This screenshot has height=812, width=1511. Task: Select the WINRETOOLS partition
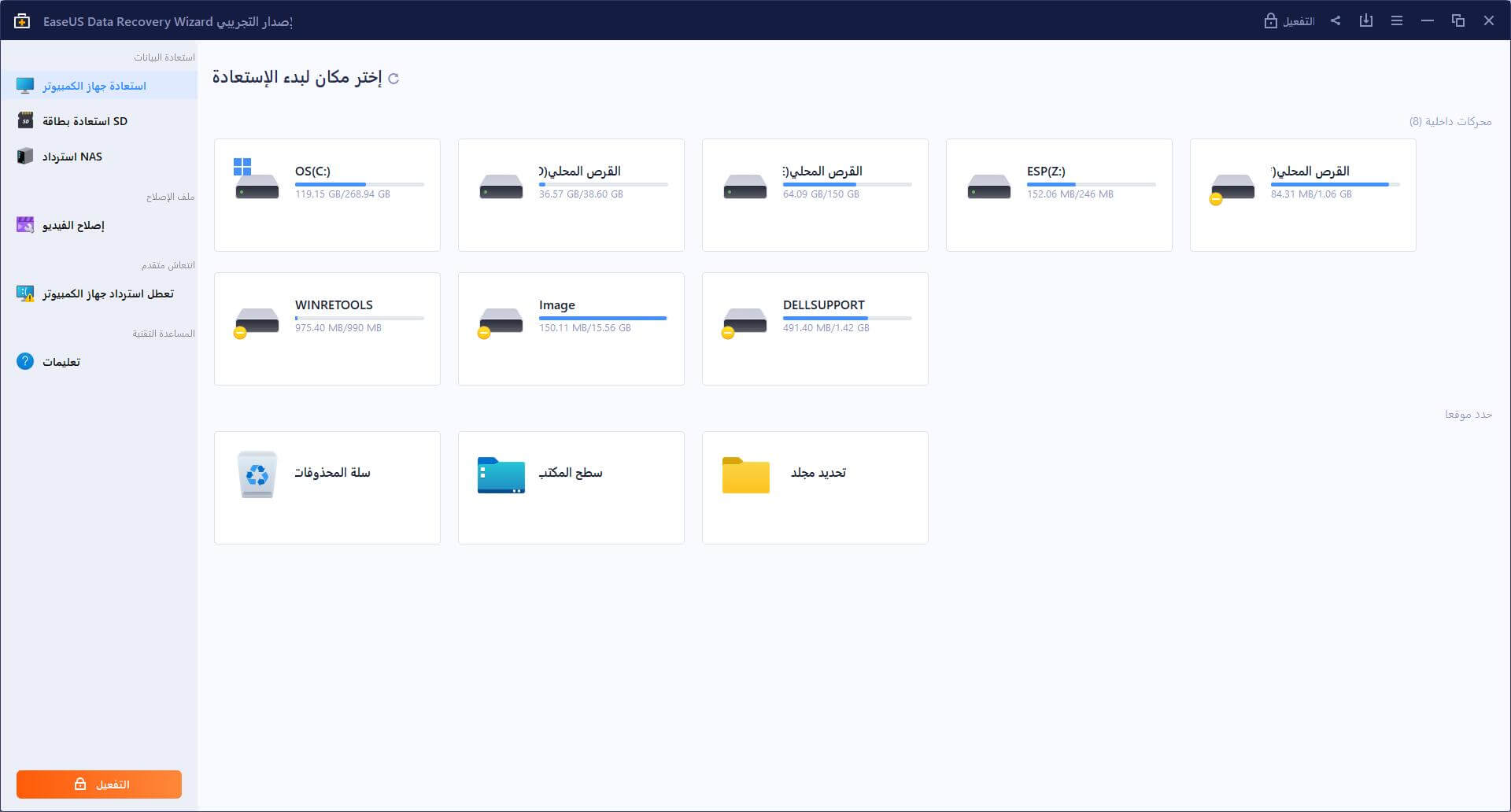click(327, 329)
